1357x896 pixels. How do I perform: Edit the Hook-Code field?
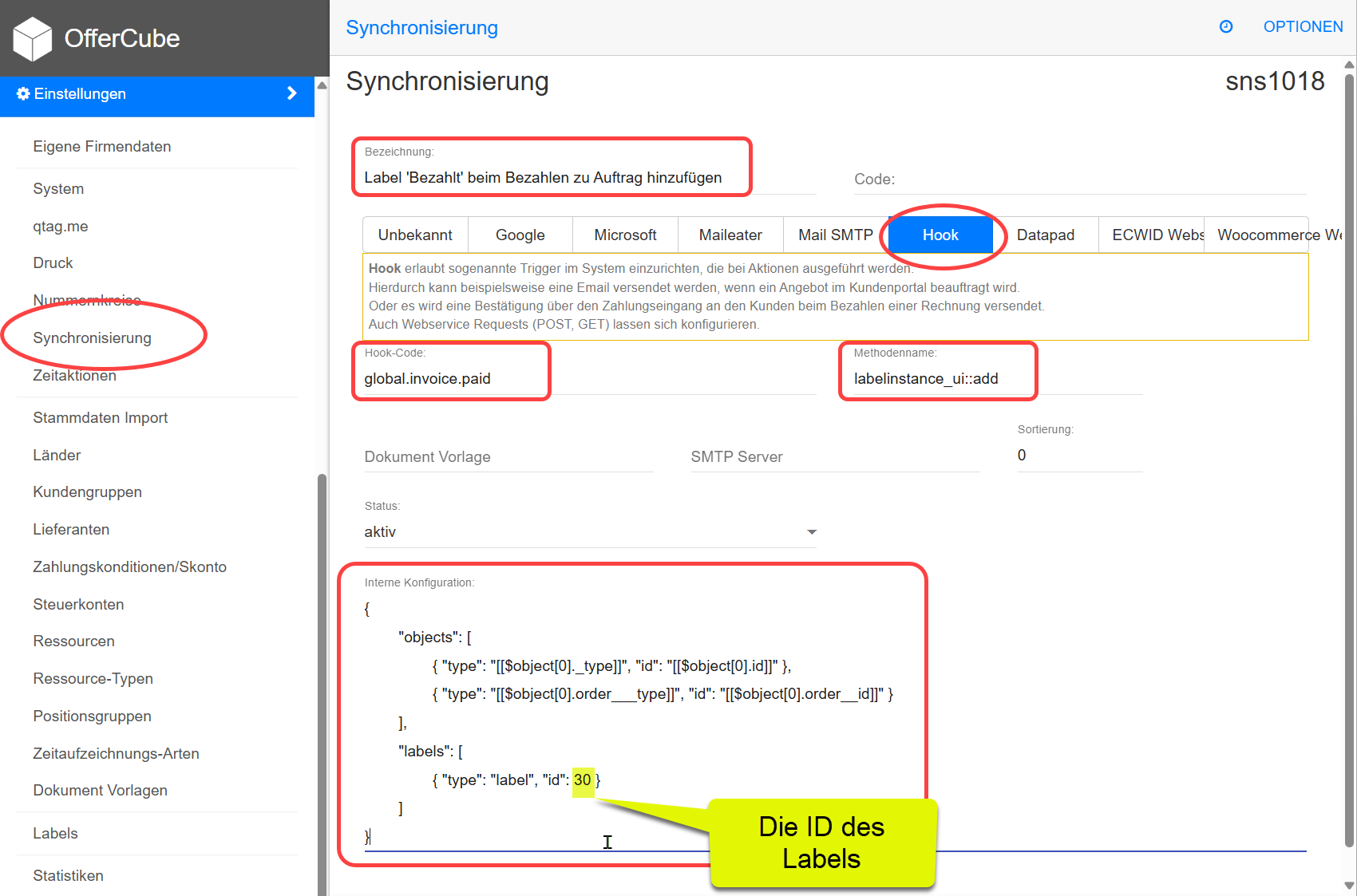pyautogui.click(x=590, y=378)
